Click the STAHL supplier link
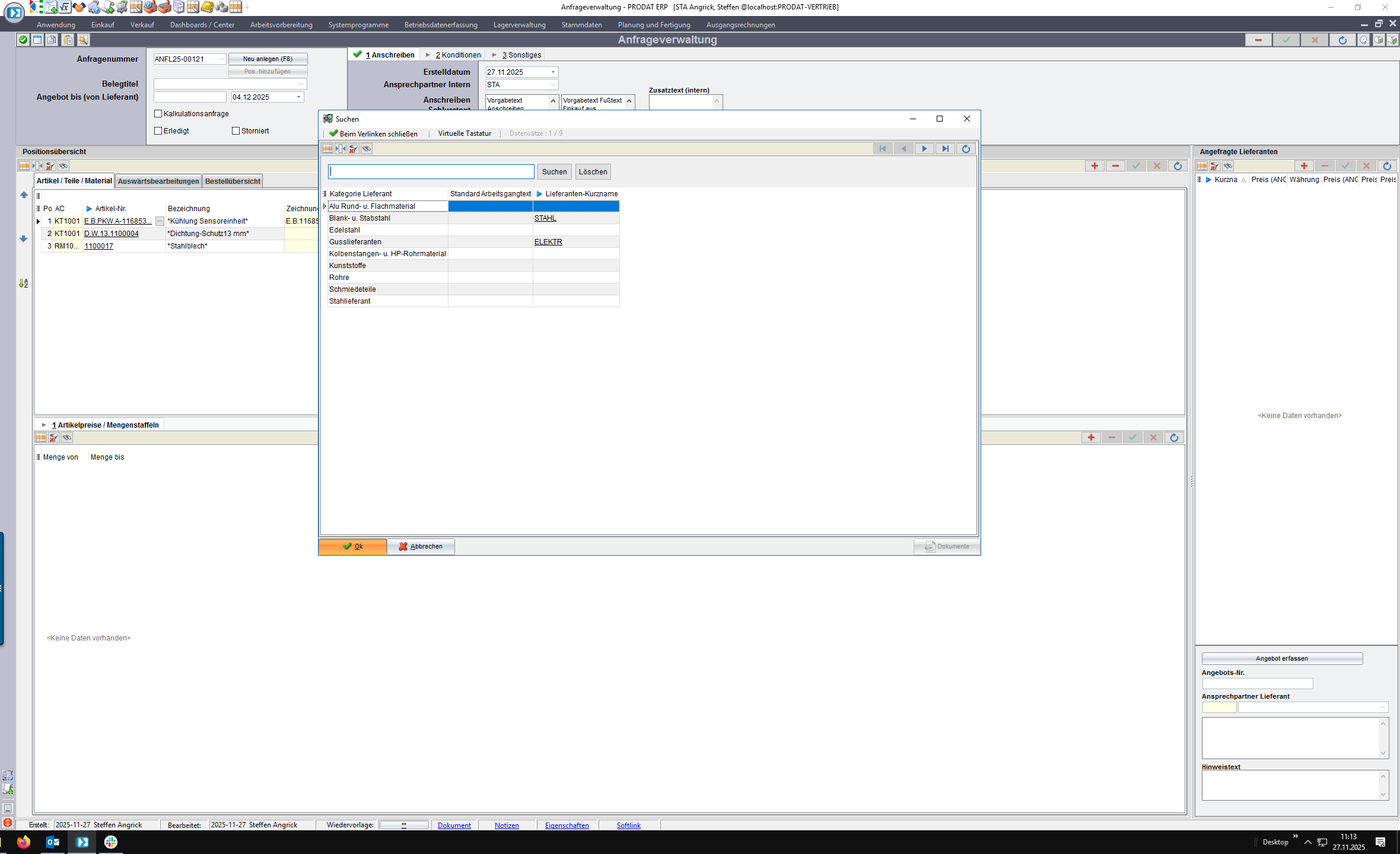1400x854 pixels. point(545,218)
